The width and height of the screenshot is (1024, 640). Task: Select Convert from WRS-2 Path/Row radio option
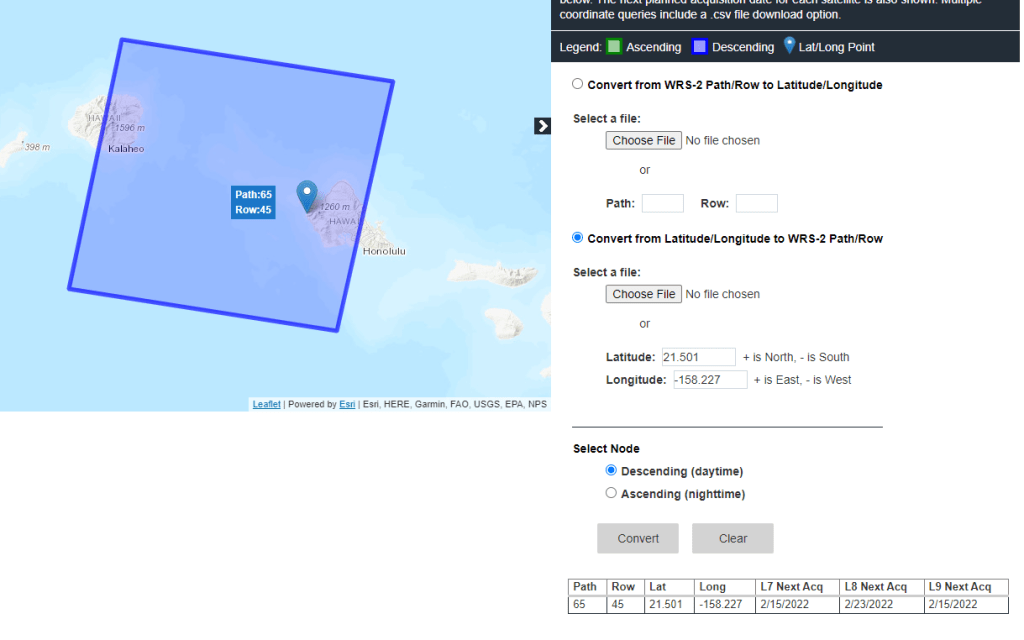578,85
